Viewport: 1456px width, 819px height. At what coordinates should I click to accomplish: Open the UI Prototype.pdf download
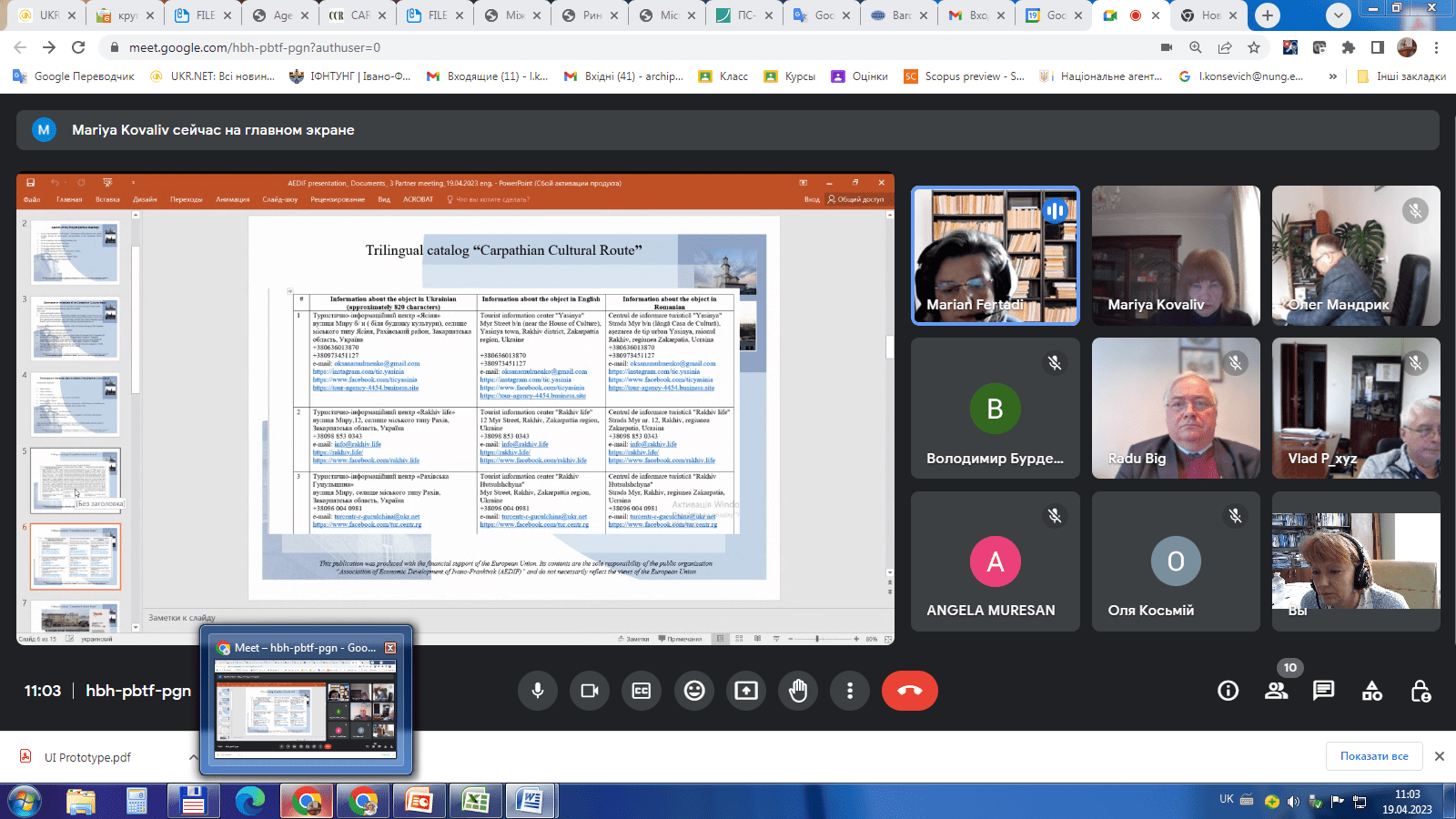(x=87, y=757)
